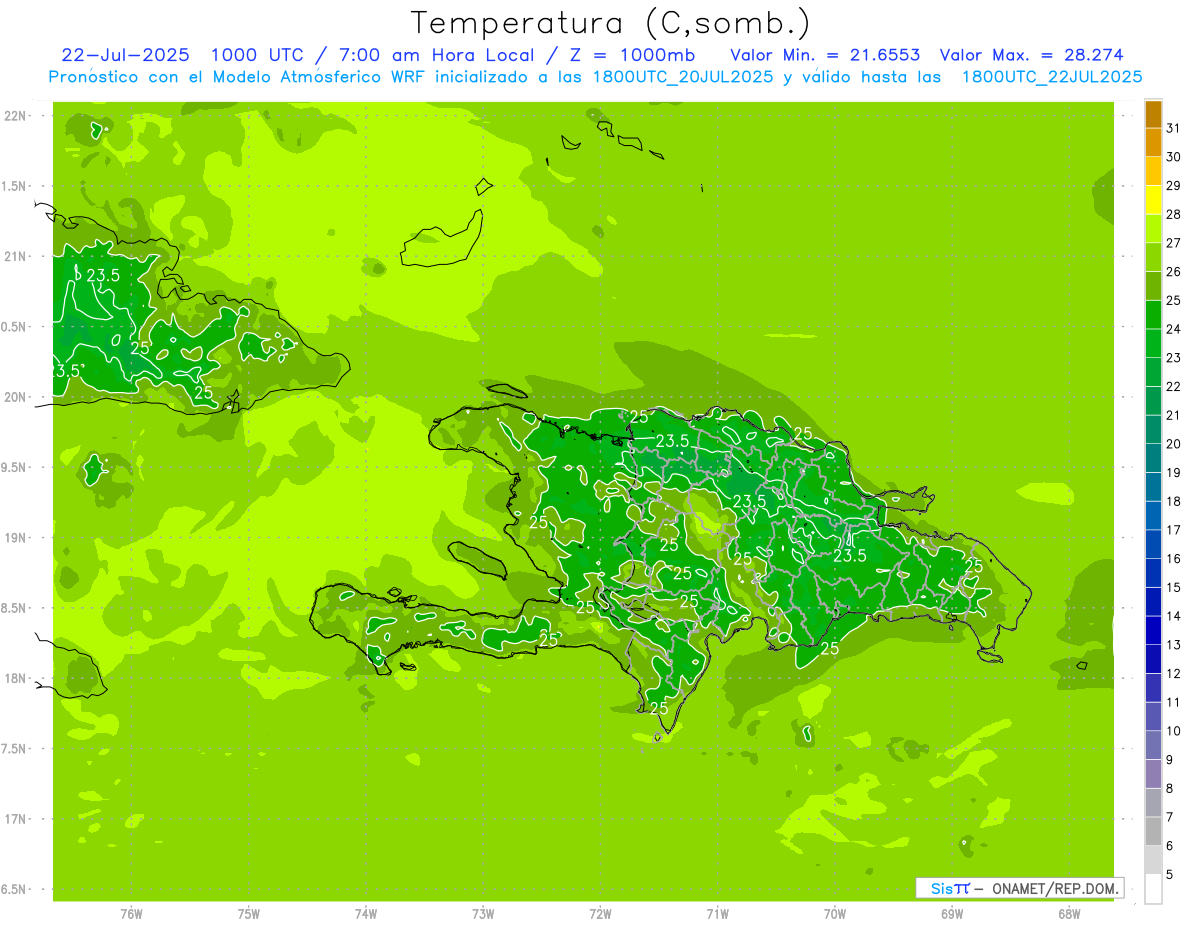Select the valid-until time '1800UTC_22JUL2025'

pyautogui.click(x=1052, y=77)
